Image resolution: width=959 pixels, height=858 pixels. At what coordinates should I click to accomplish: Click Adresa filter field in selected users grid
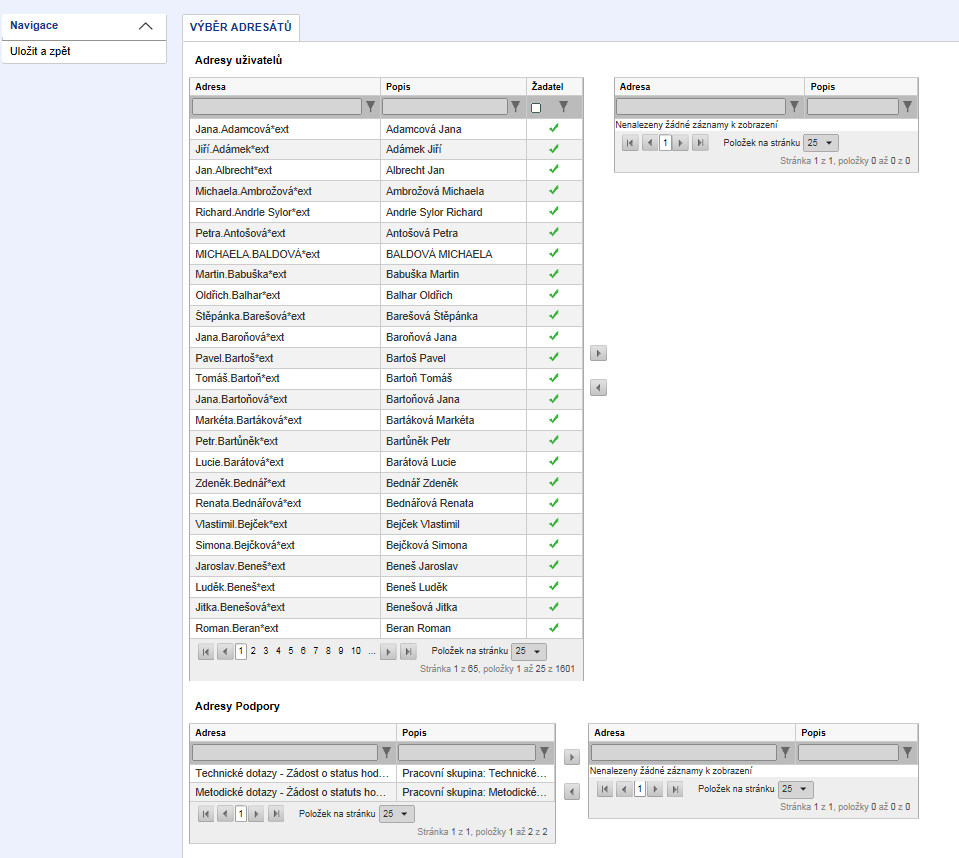click(701, 106)
